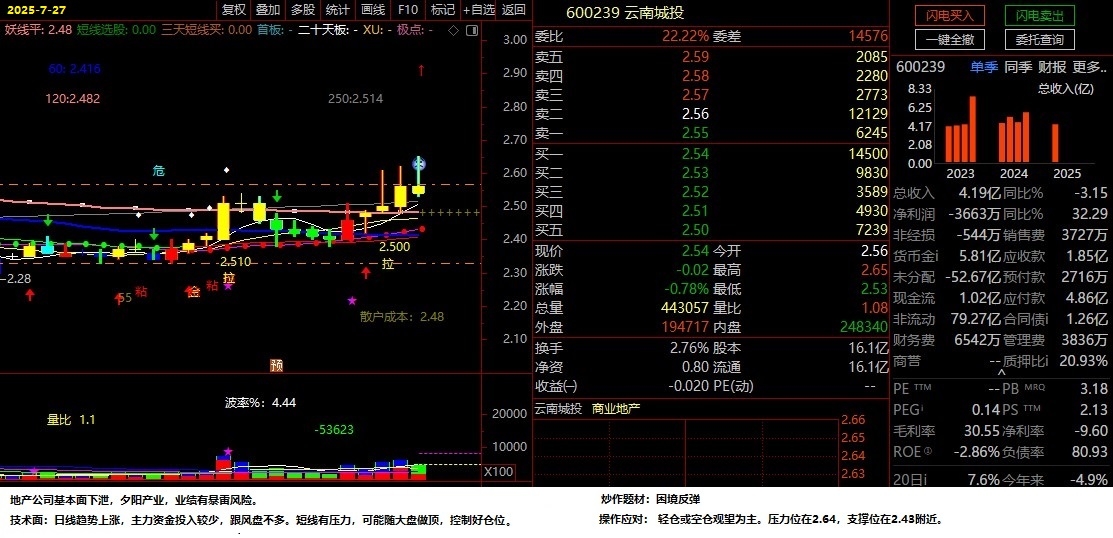The width and height of the screenshot is (1113, 538).
Task: Click the 净利润 value -3663万
Action: 975,214
